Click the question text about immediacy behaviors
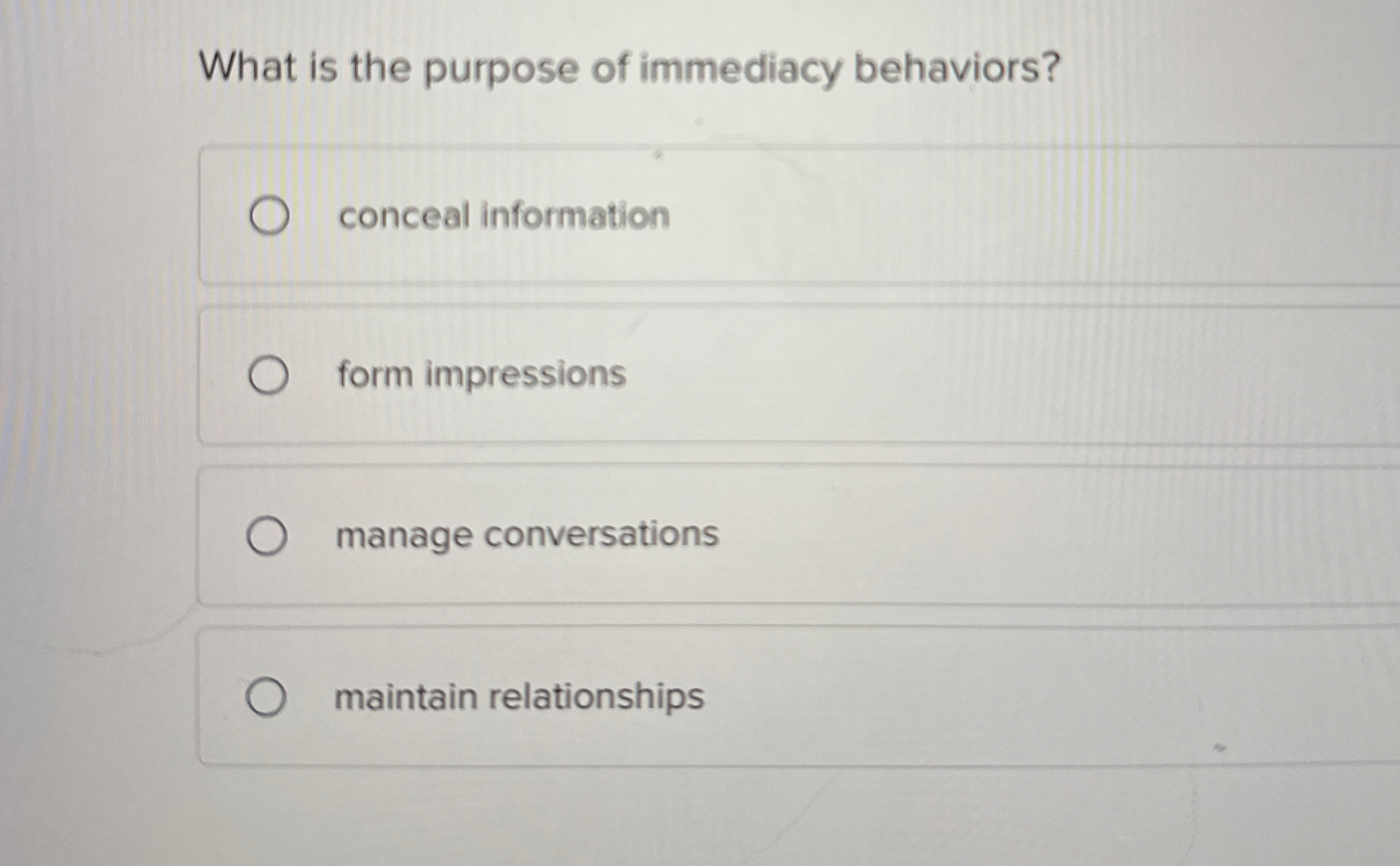Viewport: 1400px width, 866px height. pos(629,68)
